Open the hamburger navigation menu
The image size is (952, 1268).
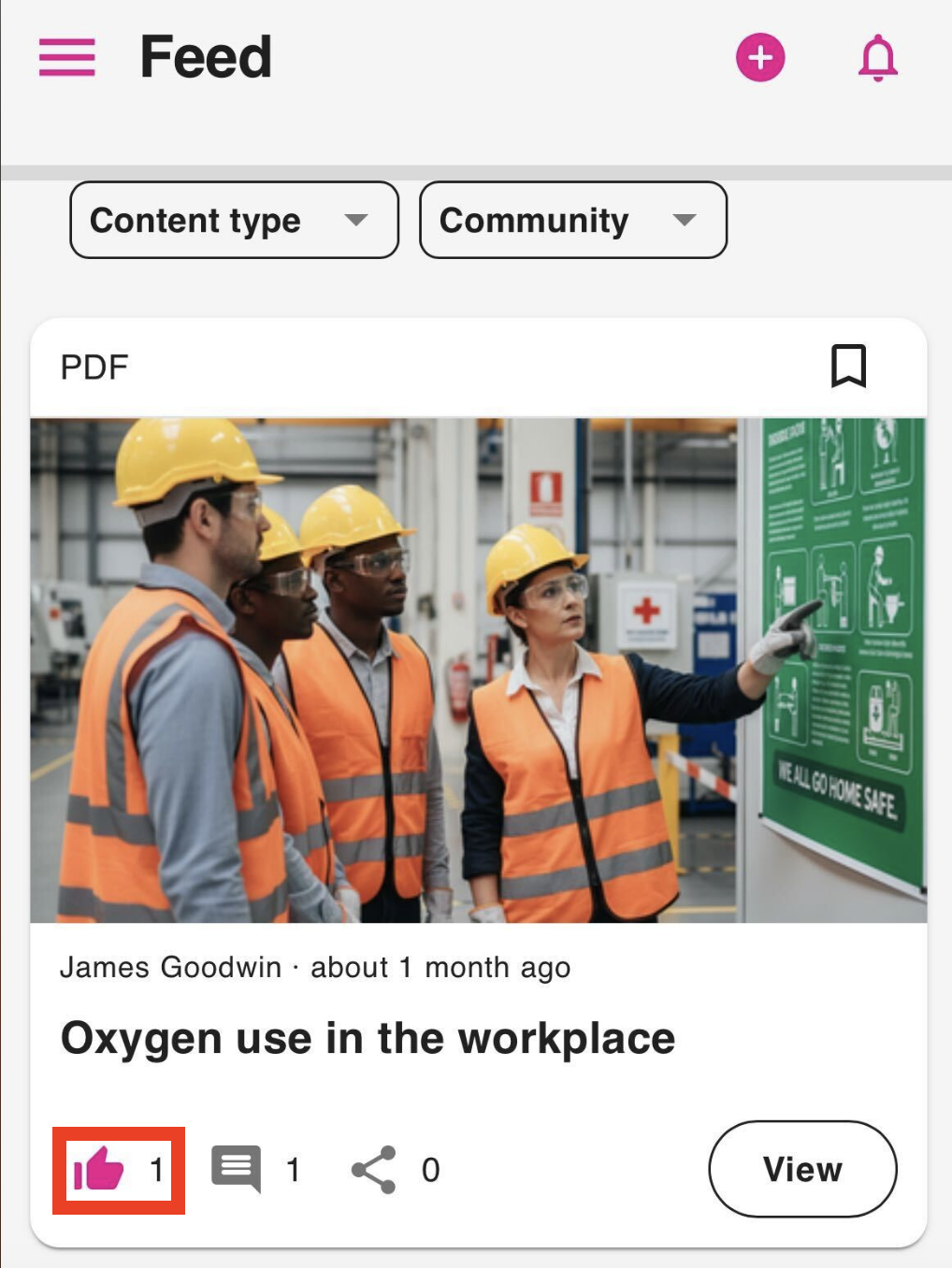coord(65,57)
